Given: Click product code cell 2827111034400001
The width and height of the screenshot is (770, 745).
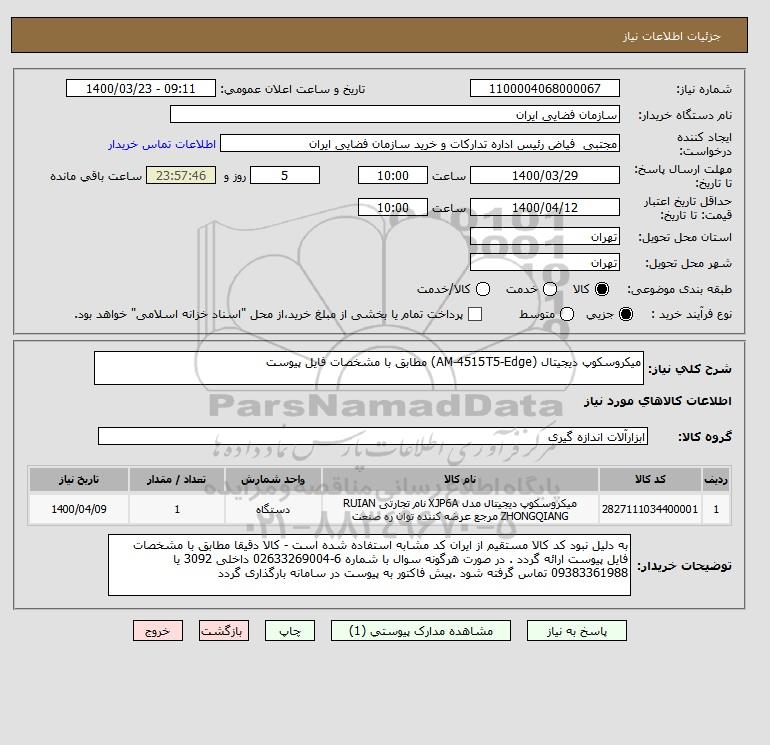Looking at the screenshot, I should [650, 510].
